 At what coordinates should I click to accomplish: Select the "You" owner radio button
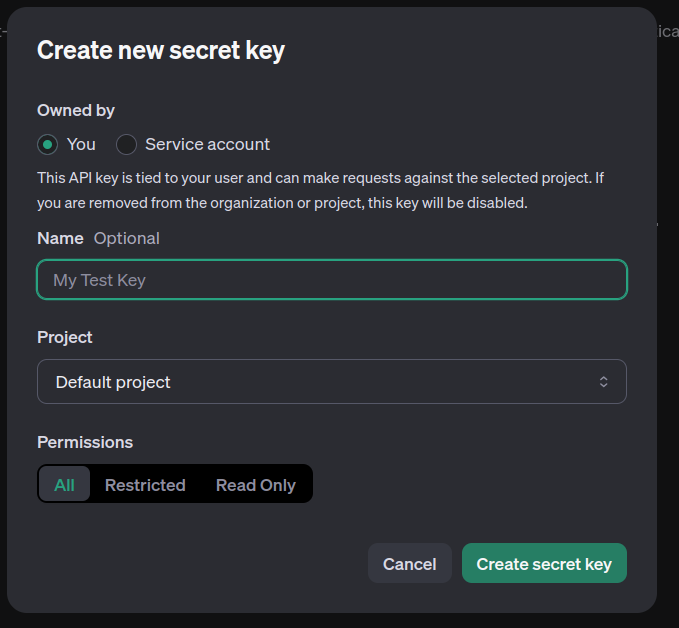(47, 144)
